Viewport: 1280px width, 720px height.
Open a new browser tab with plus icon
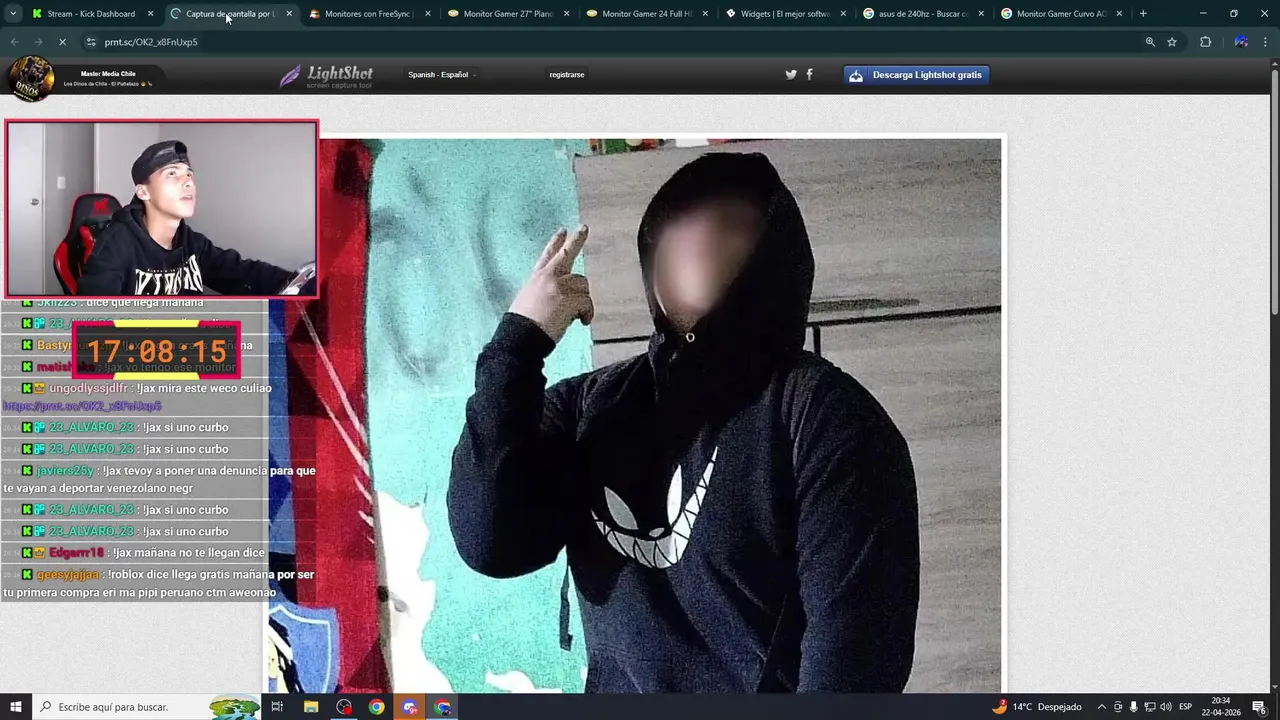click(x=1143, y=14)
